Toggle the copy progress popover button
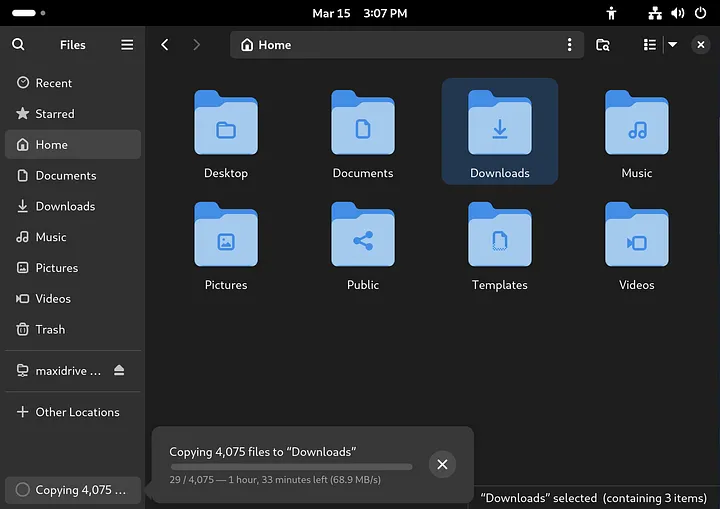Screen dimensions: 720x509 coord(72,490)
